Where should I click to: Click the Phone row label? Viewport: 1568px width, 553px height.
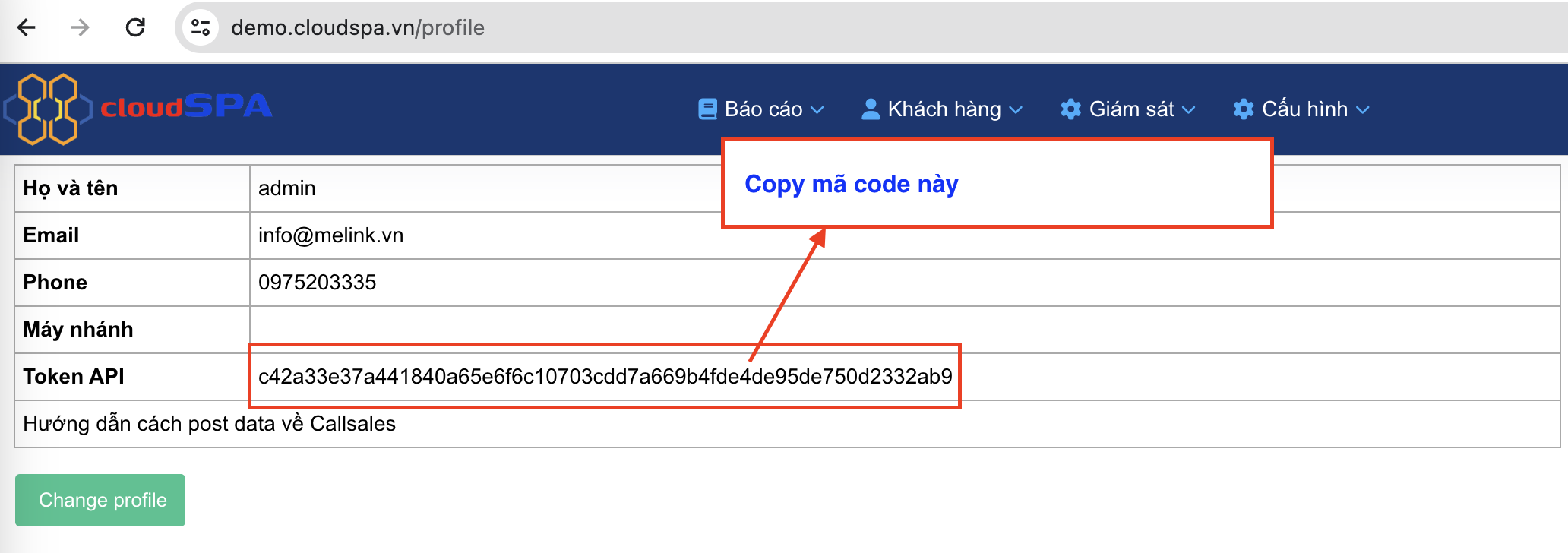(x=55, y=283)
